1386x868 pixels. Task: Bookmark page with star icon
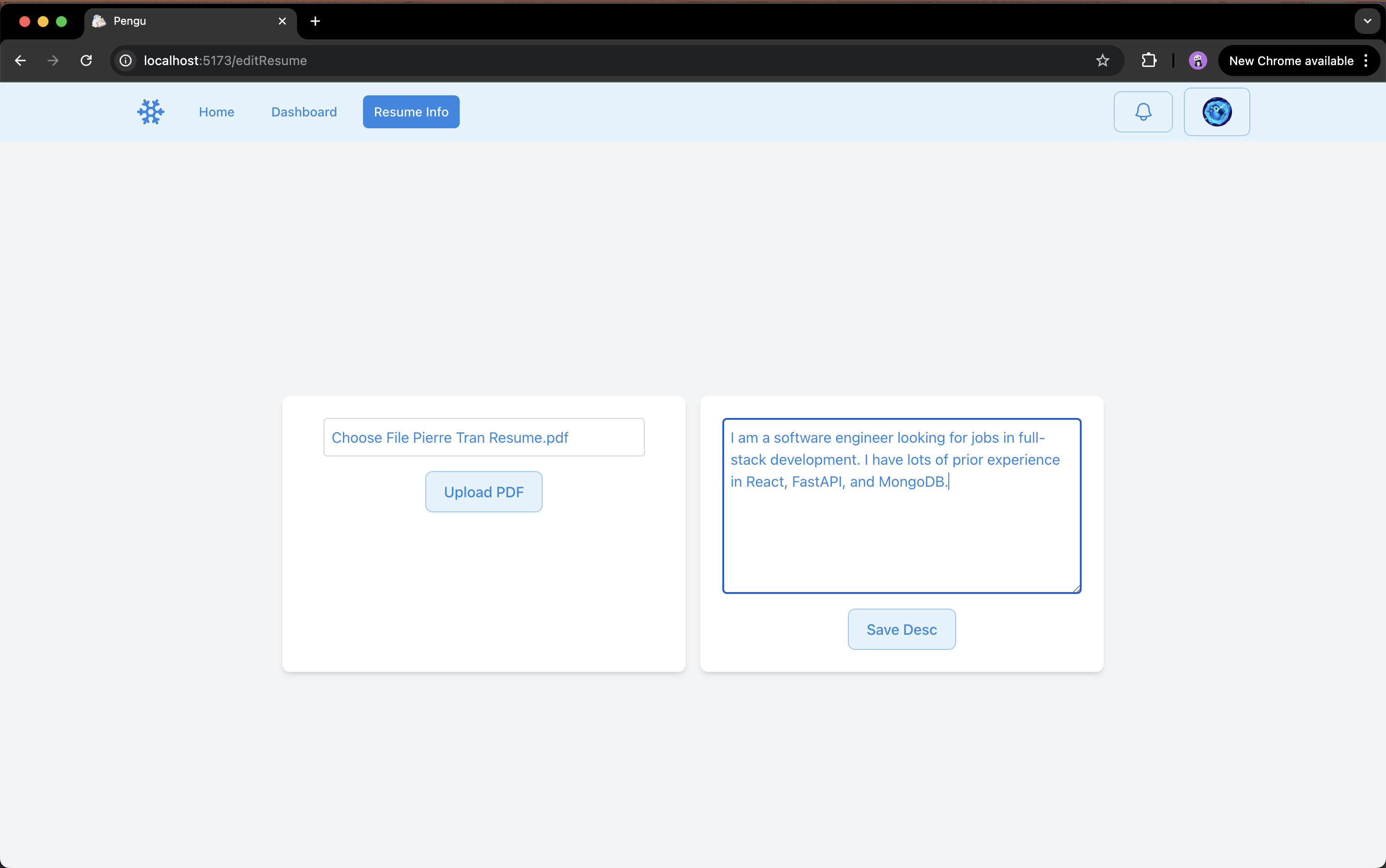(x=1102, y=61)
